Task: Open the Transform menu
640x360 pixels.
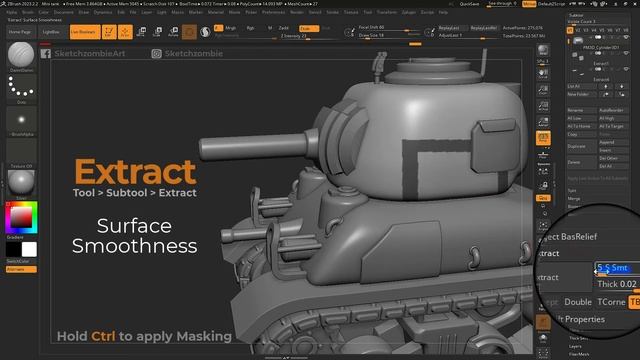Action: click(x=387, y=13)
